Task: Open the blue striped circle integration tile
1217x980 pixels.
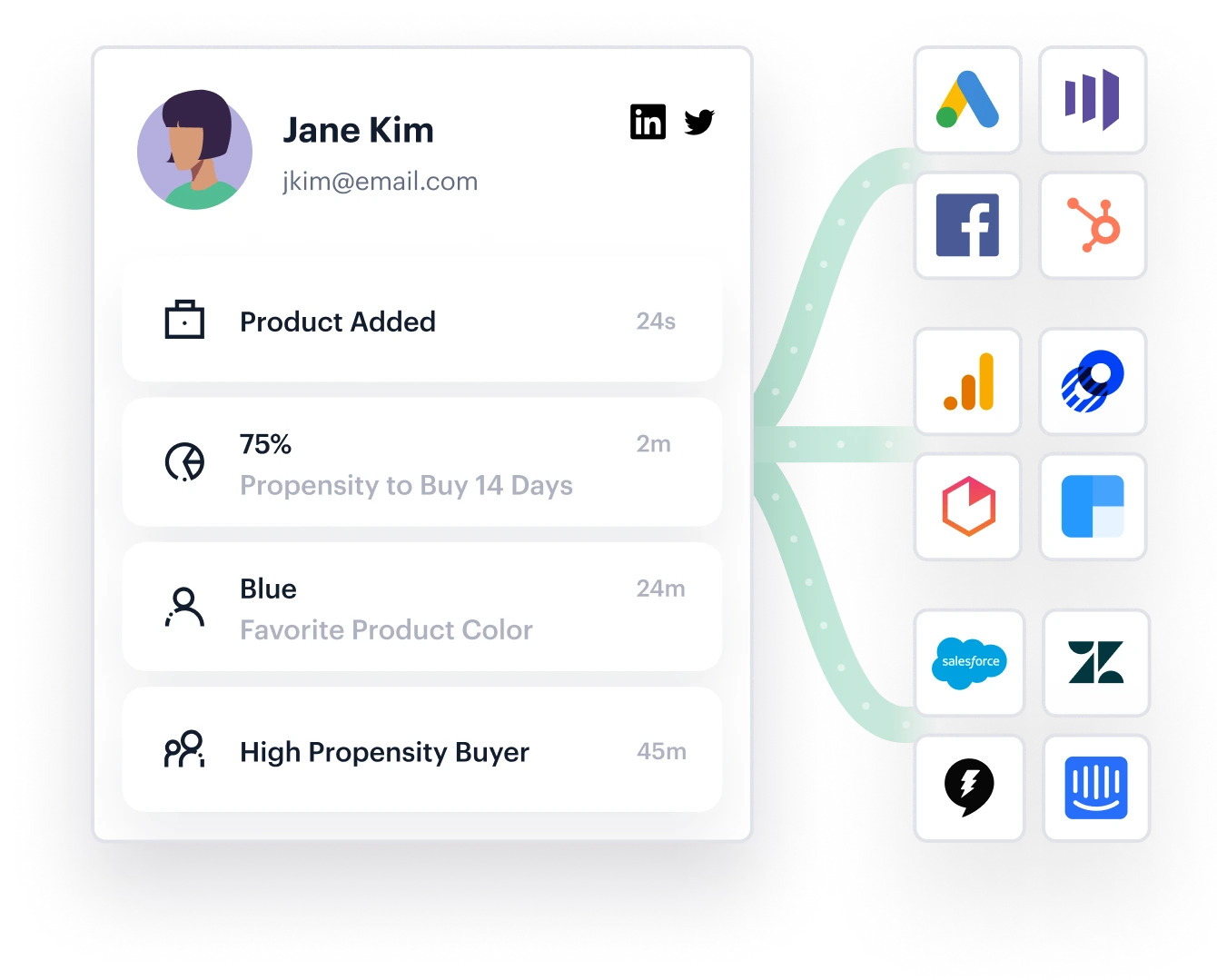Action: click(1093, 381)
